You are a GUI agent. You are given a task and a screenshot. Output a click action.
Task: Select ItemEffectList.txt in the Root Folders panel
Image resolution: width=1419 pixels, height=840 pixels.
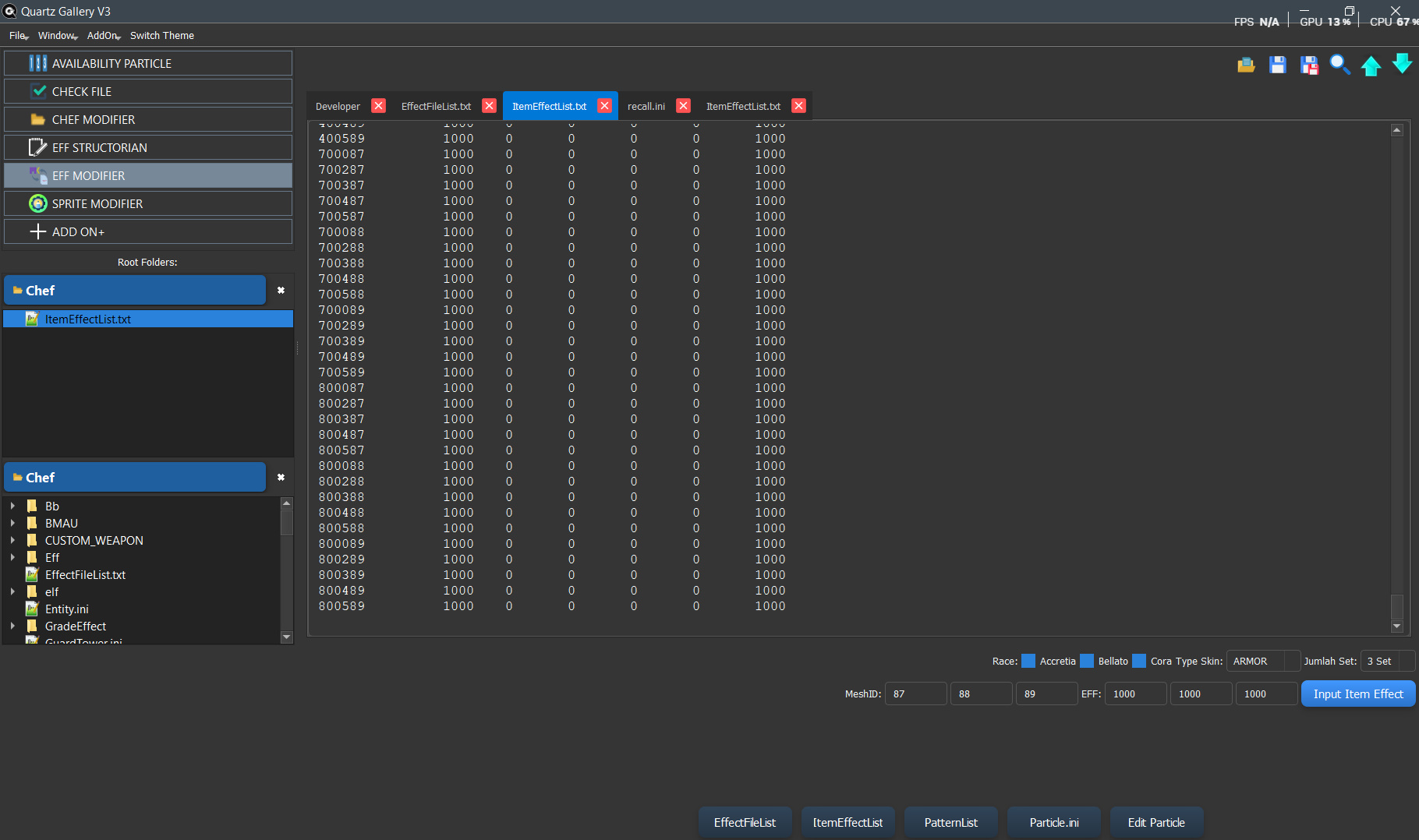coord(87,319)
